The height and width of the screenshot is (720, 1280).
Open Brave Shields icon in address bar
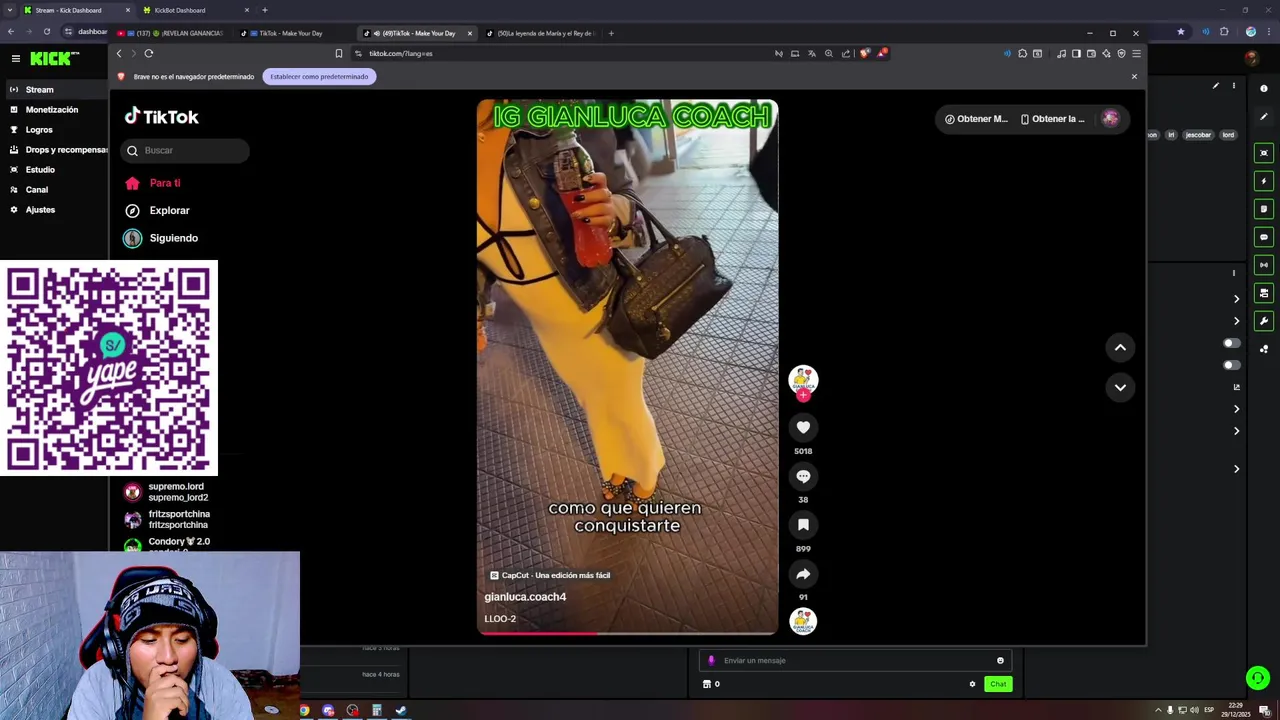(864, 53)
